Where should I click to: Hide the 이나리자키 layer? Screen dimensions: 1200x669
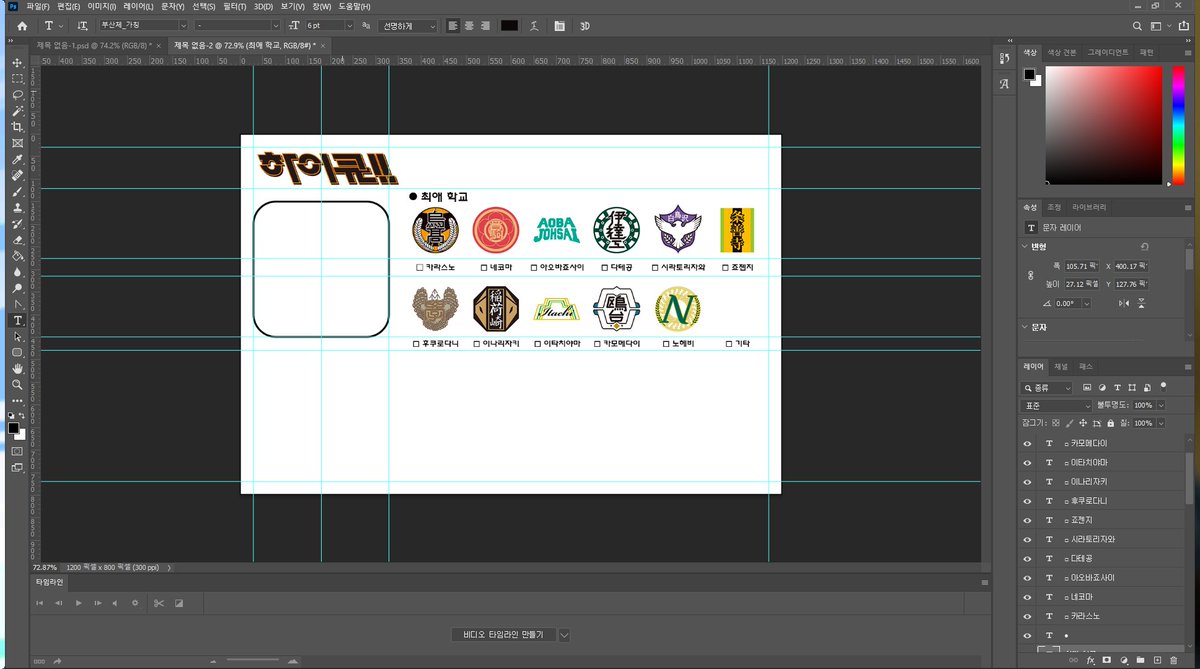1026,481
